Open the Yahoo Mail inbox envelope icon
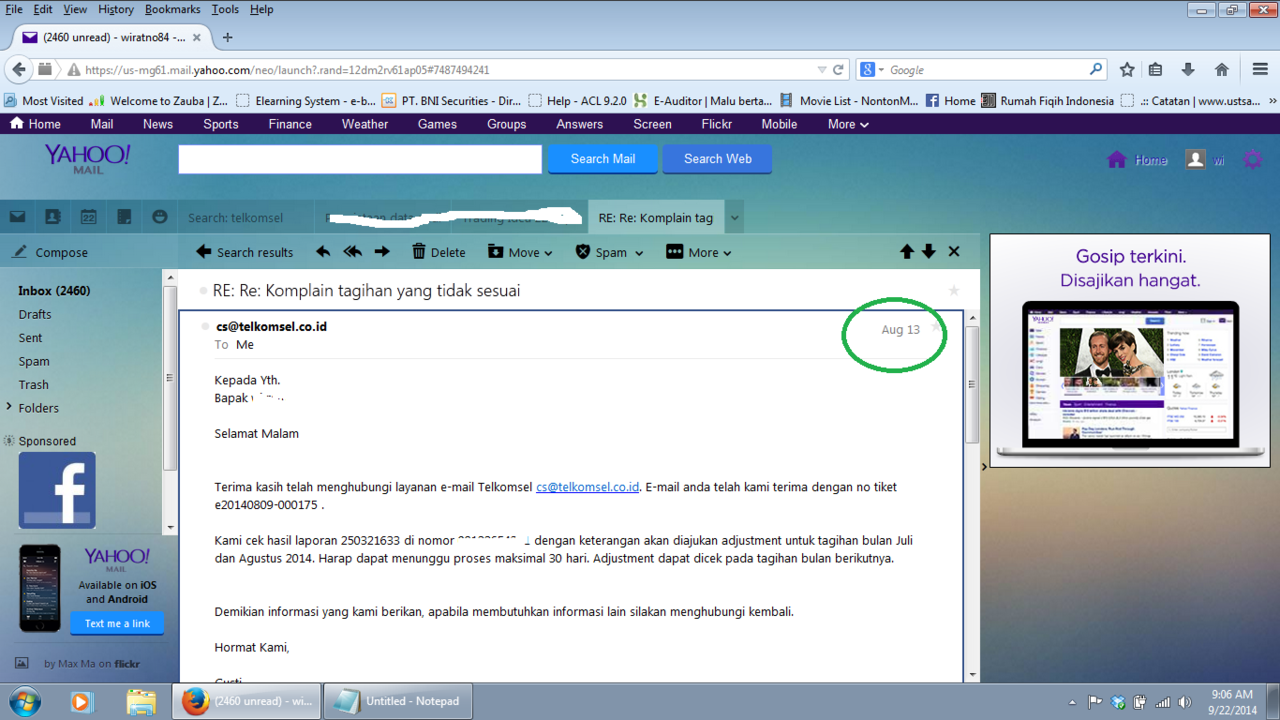Viewport: 1280px width, 720px height. pos(17,217)
